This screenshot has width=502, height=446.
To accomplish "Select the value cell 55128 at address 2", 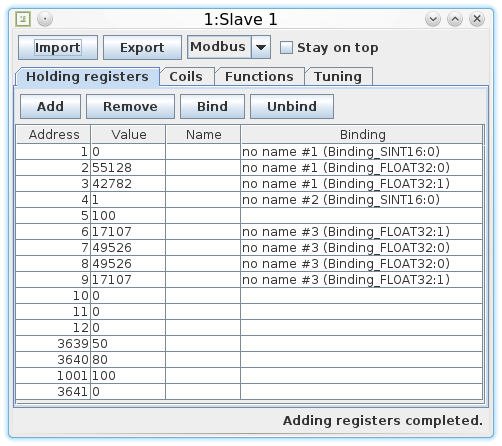I will [x=128, y=168].
